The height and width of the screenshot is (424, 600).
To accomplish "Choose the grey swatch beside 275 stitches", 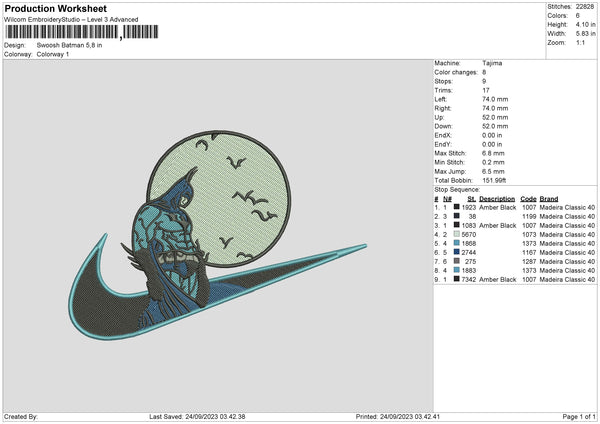I will 457,261.
